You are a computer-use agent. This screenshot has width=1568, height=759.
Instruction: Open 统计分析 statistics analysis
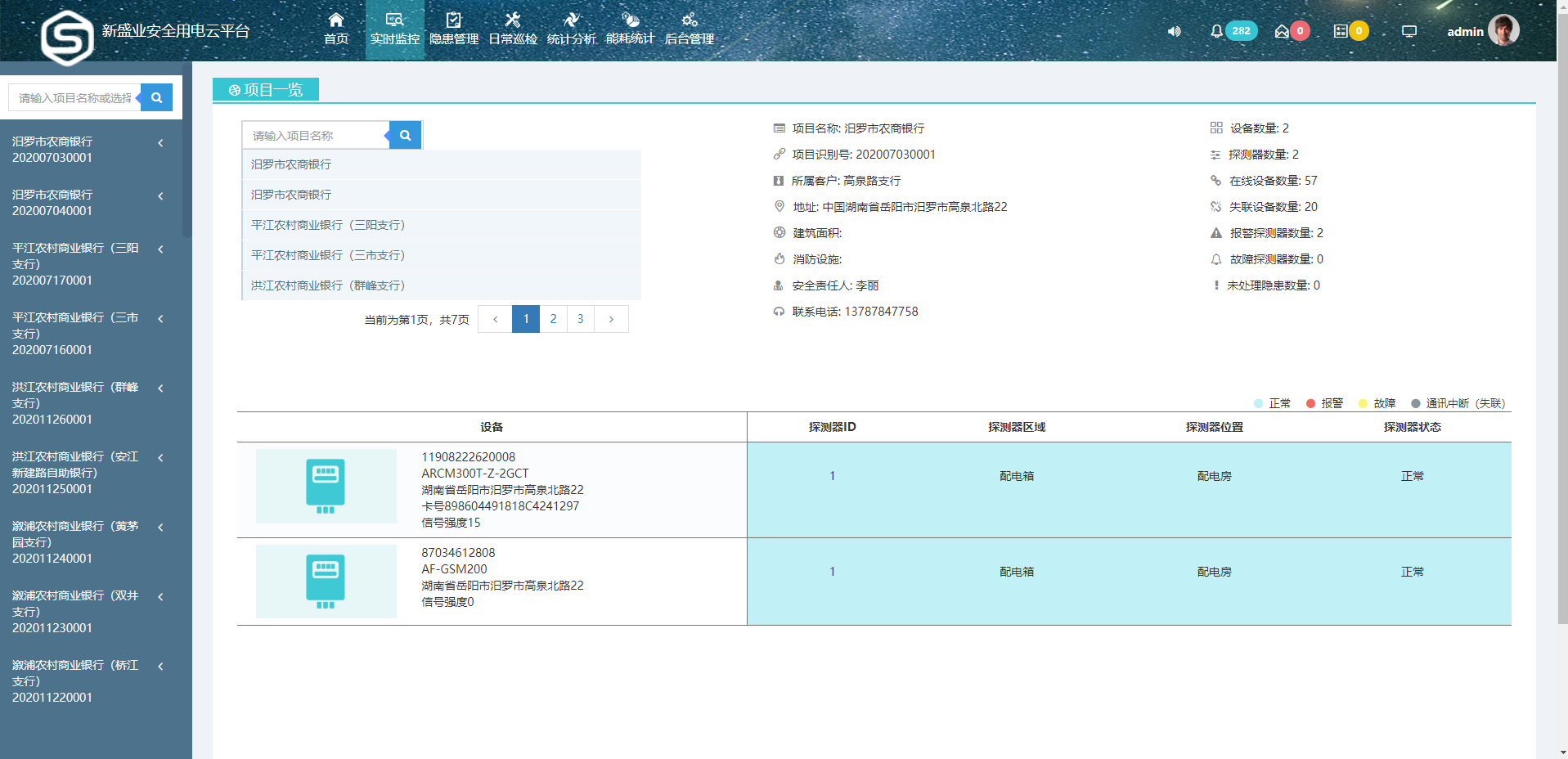coord(571,29)
